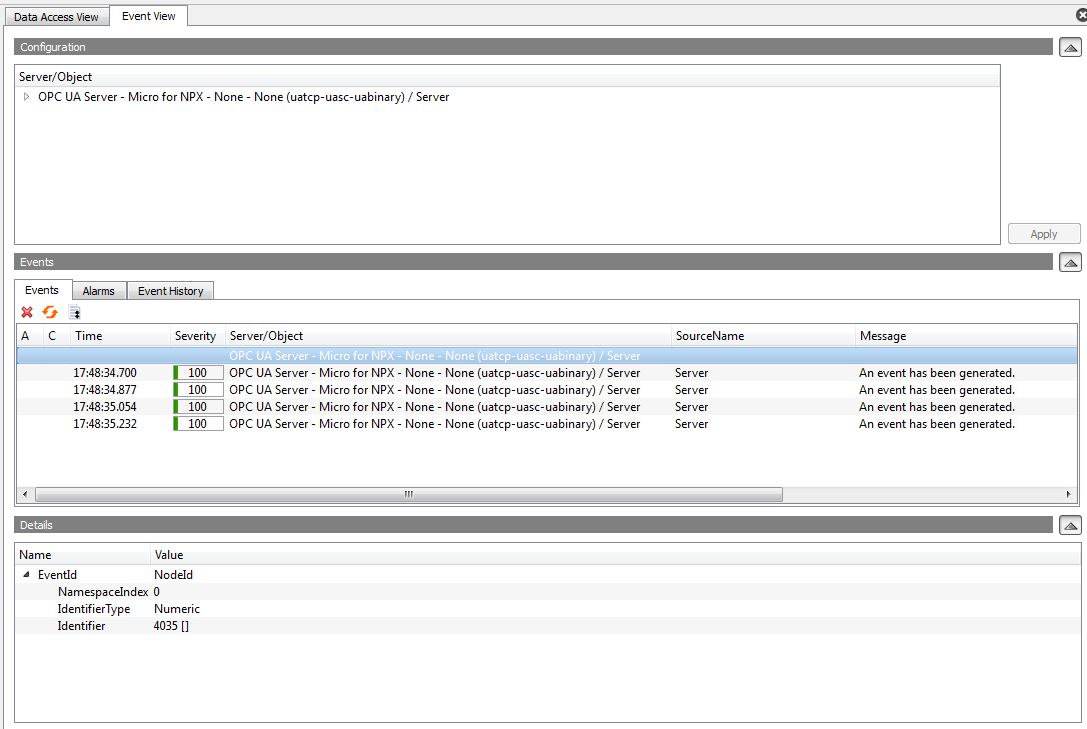Open the Event History tab
This screenshot has width=1087, height=729.
tap(171, 291)
